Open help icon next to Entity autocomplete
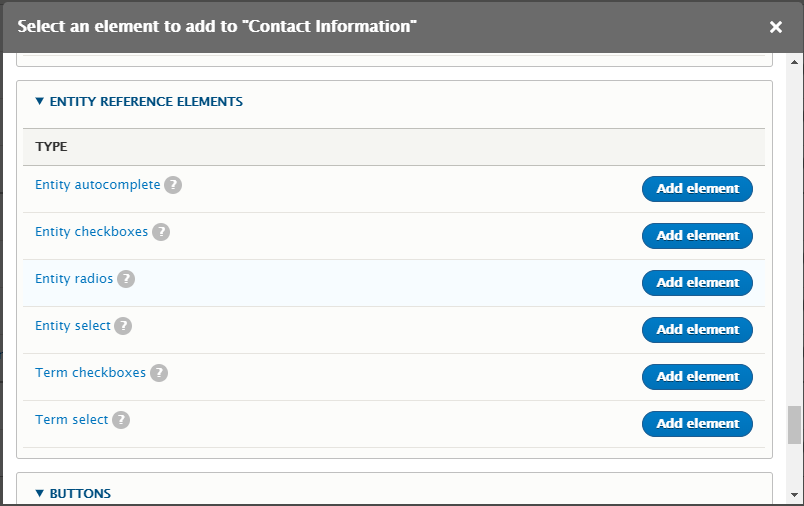The image size is (804, 506). point(173,185)
